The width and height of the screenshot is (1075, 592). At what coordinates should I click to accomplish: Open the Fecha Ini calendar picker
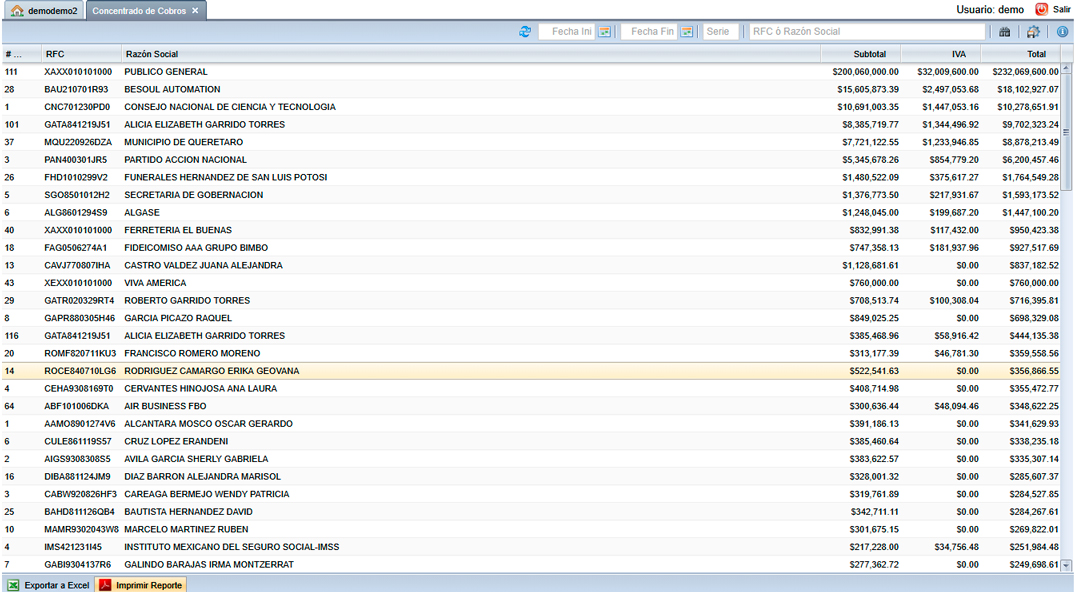(x=604, y=32)
